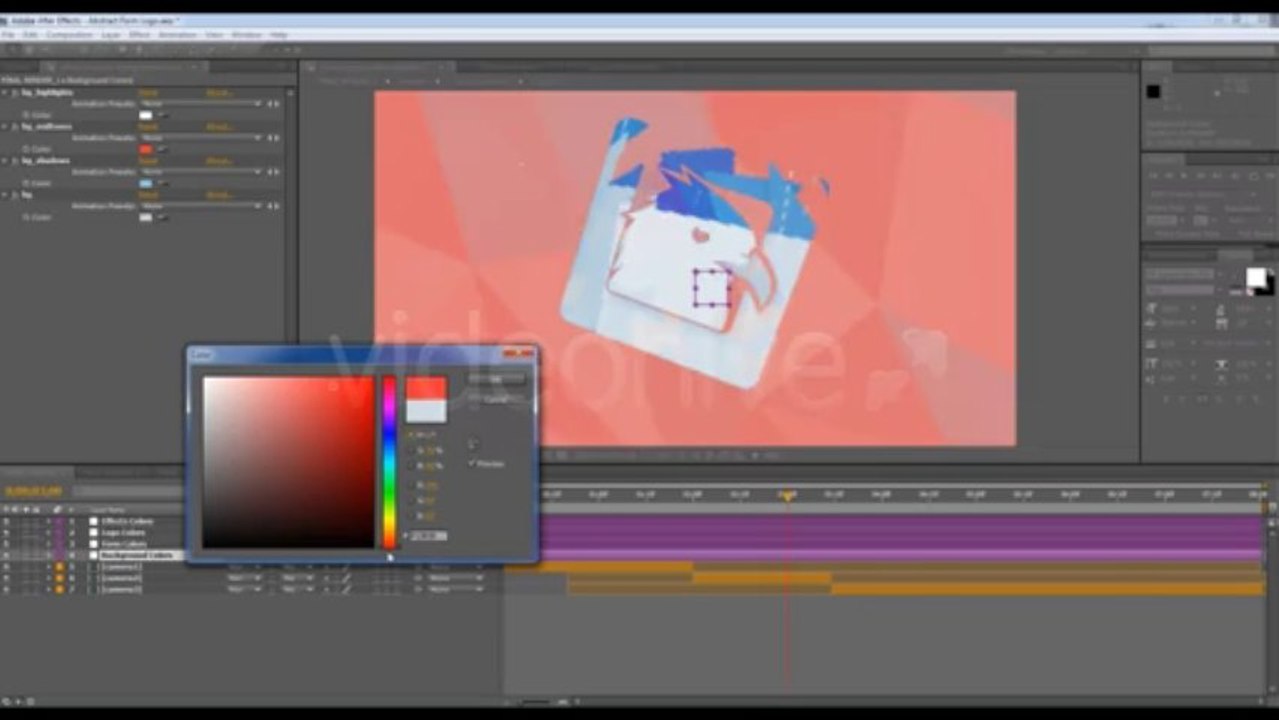
Task: Hide the Background Colors layer
Action: coord(7,555)
